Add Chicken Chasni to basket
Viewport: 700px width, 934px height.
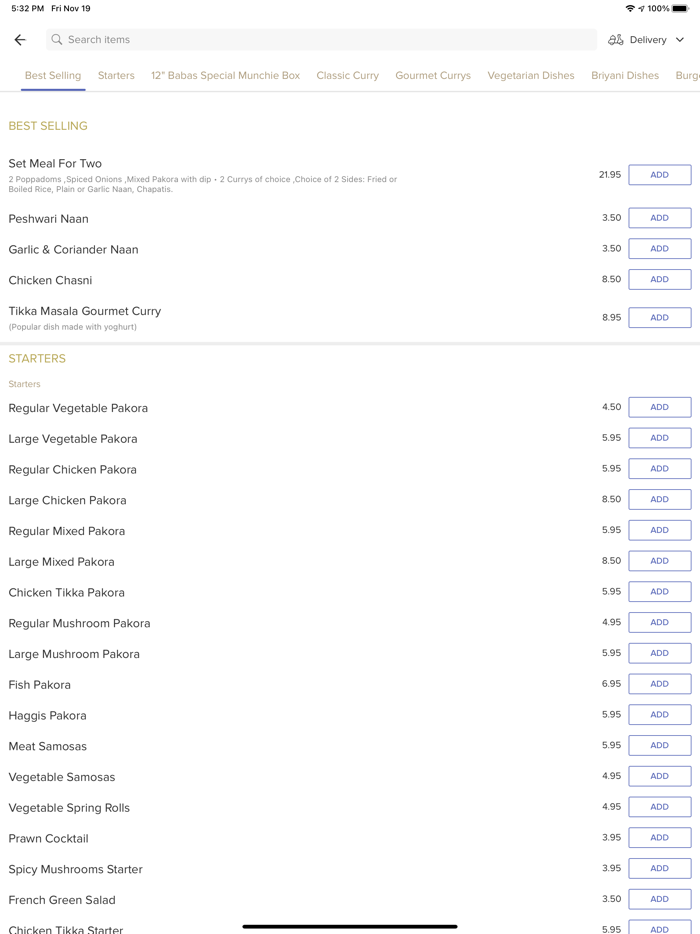tap(659, 280)
